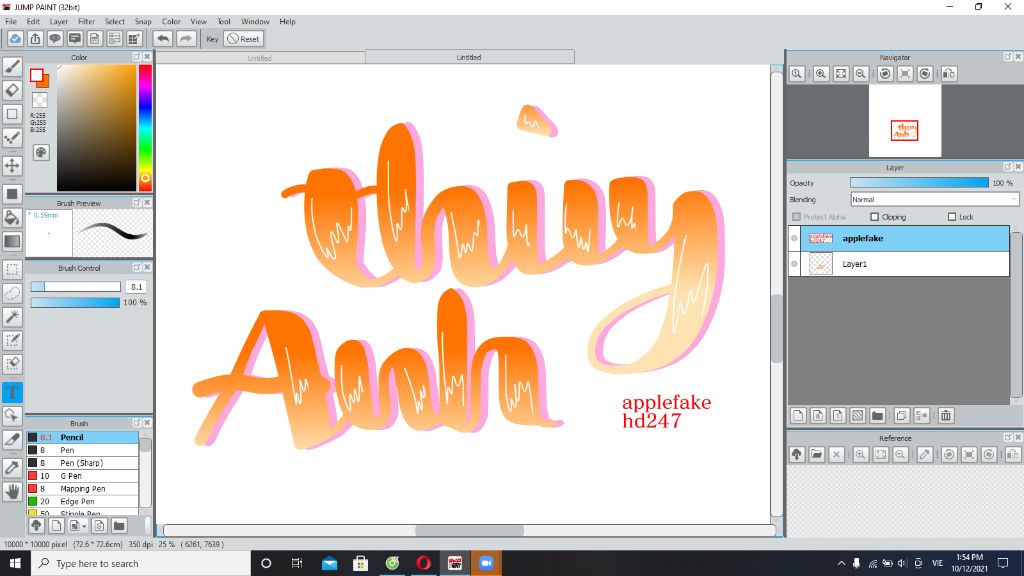
Task: Open the Blending mode dropdown
Action: (x=935, y=199)
